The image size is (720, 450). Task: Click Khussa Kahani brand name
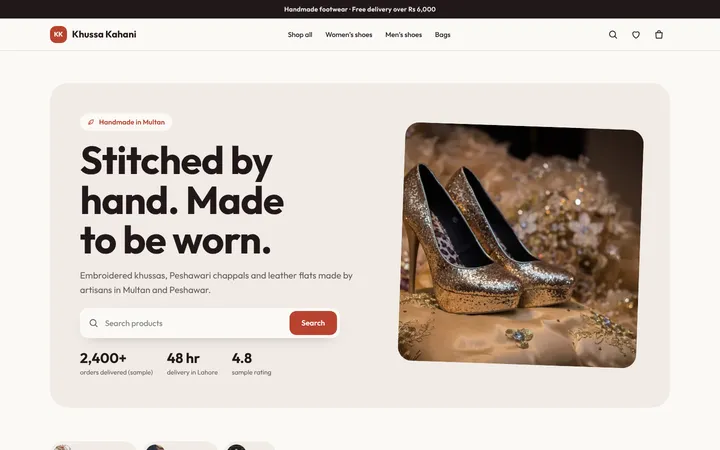[x=104, y=34]
